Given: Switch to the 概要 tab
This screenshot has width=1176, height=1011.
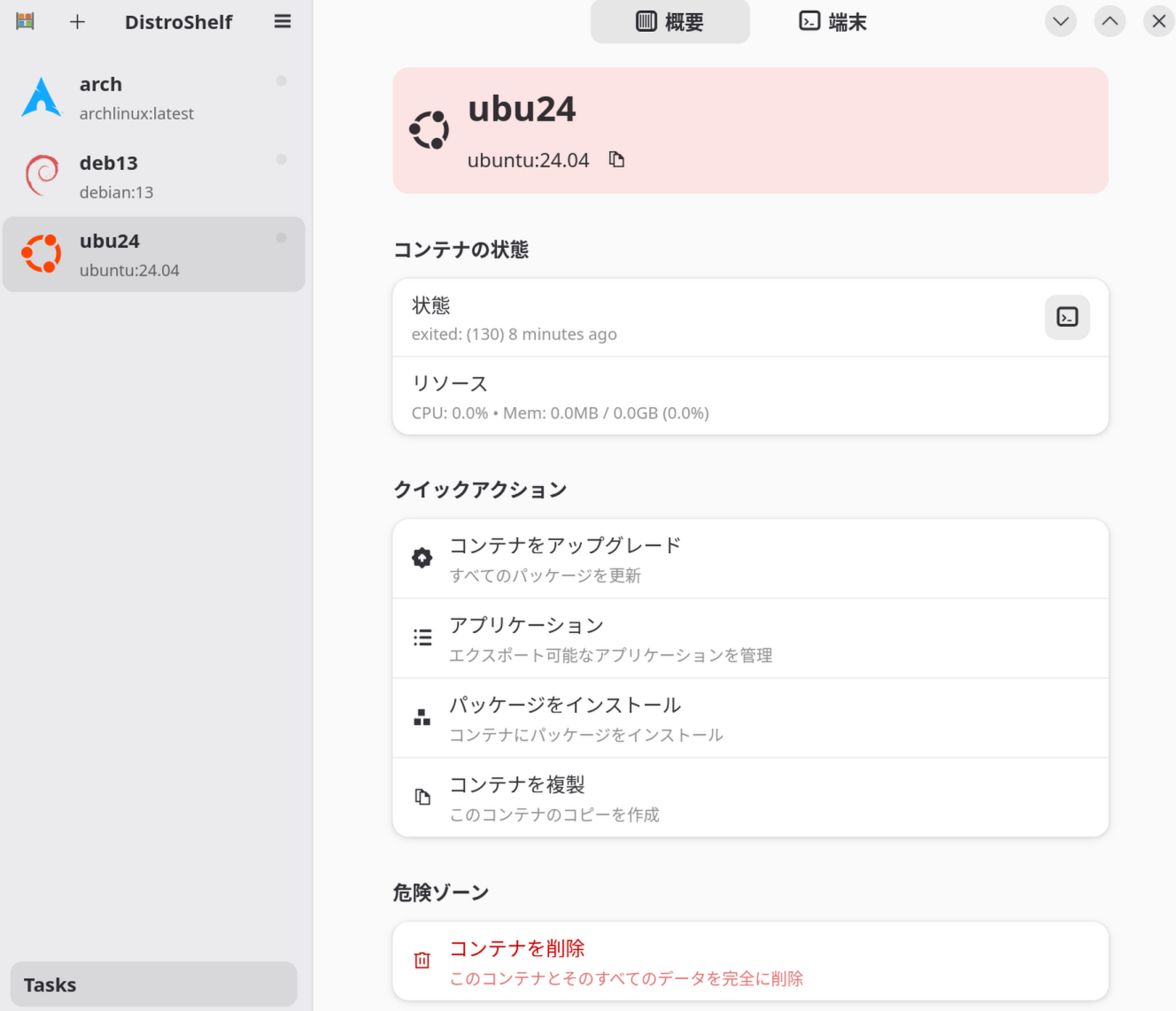Looking at the screenshot, I should [670, 22].
